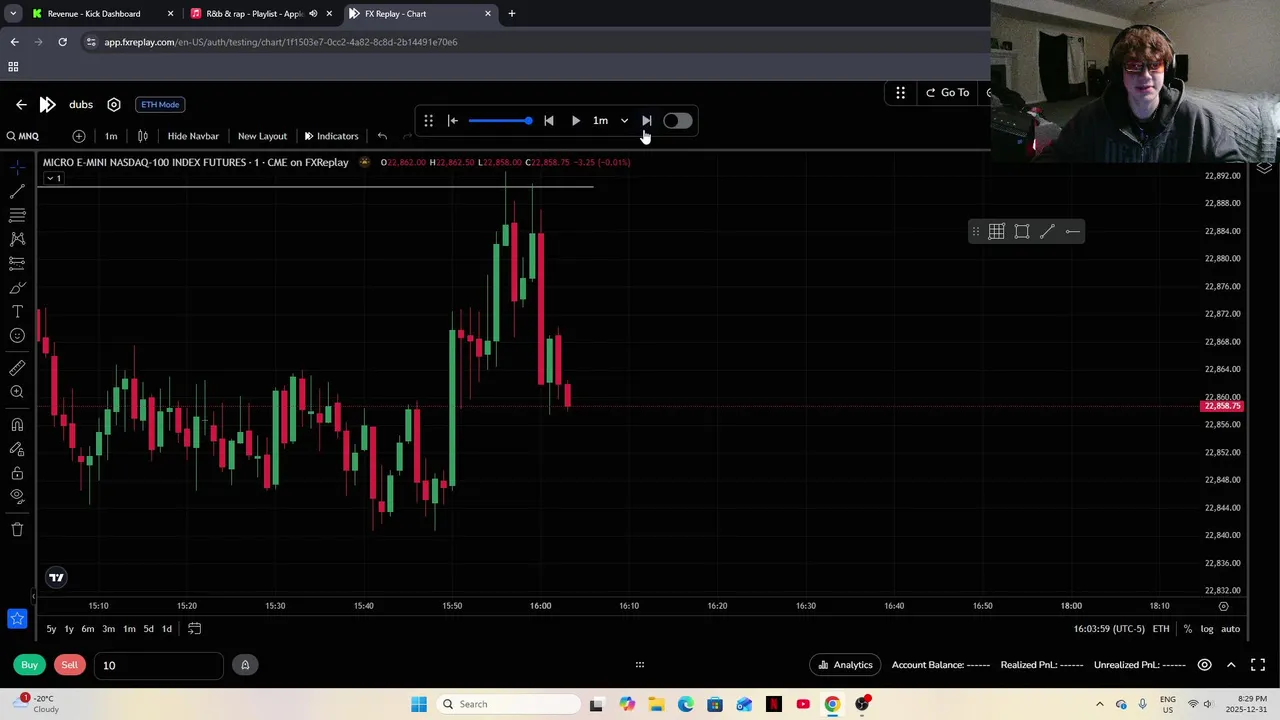1280x720 pixels.
Task: Click New Layout in the top toolbar
Action: coord(262,136)
